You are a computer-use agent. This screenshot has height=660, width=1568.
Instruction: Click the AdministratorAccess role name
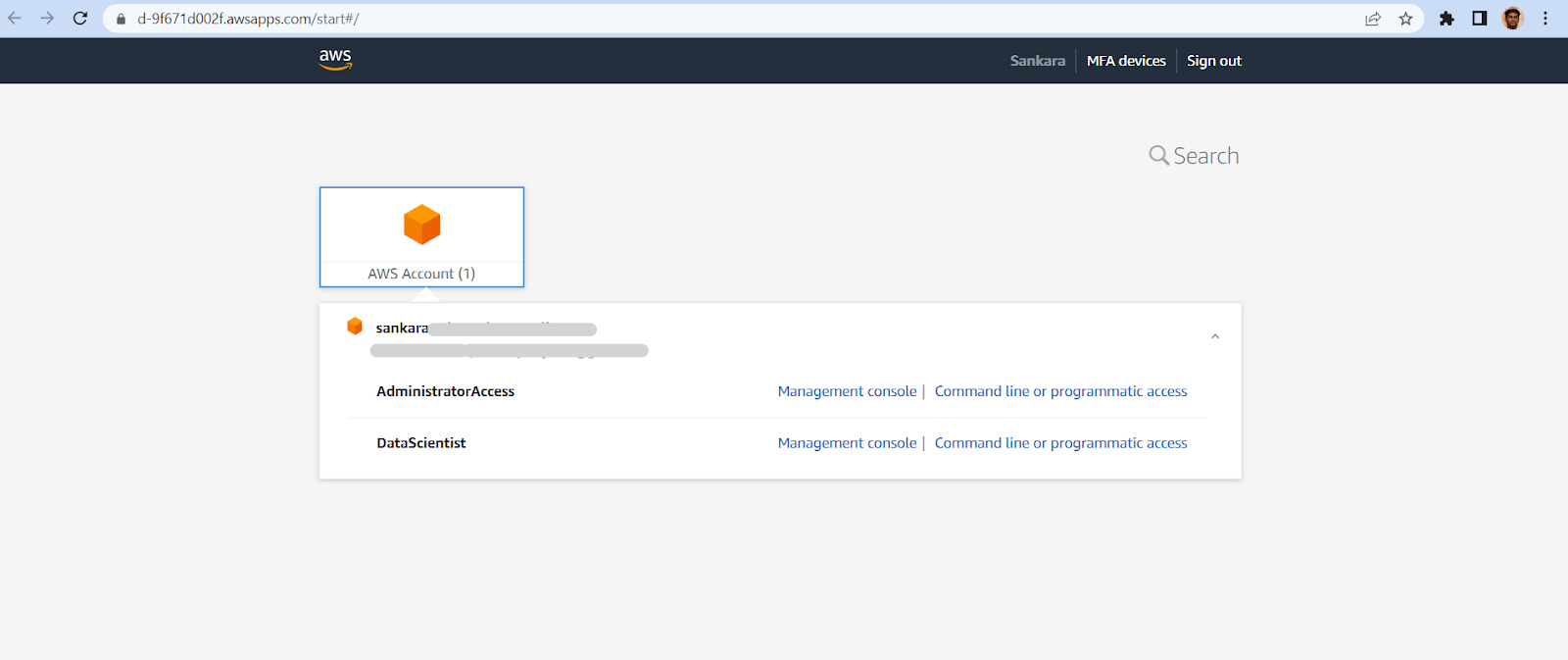(x=446, y=391)
